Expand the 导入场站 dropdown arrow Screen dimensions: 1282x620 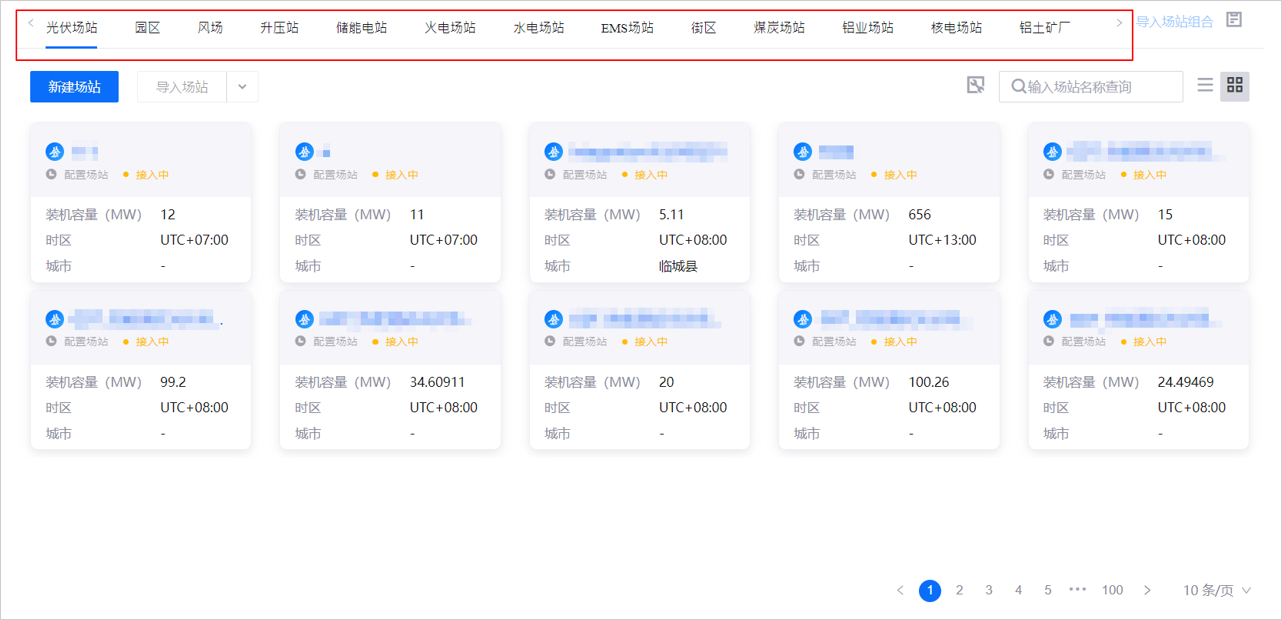(242, 87)
